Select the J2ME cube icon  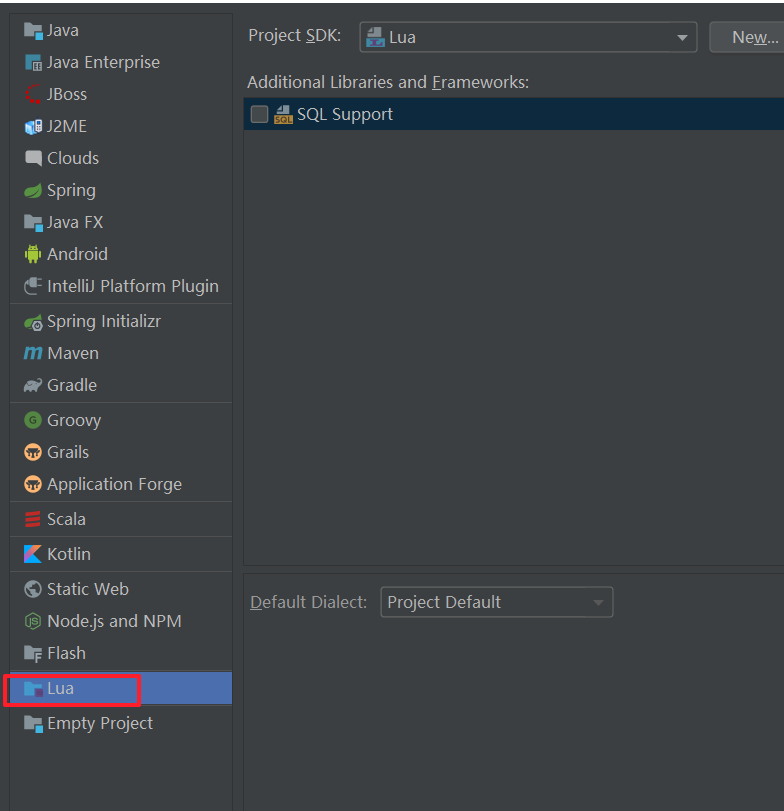33,127
